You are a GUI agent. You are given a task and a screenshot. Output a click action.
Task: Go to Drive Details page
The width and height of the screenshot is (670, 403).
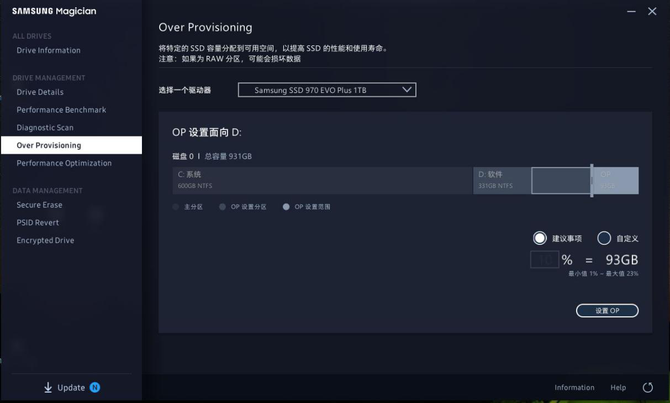[40, 92]
